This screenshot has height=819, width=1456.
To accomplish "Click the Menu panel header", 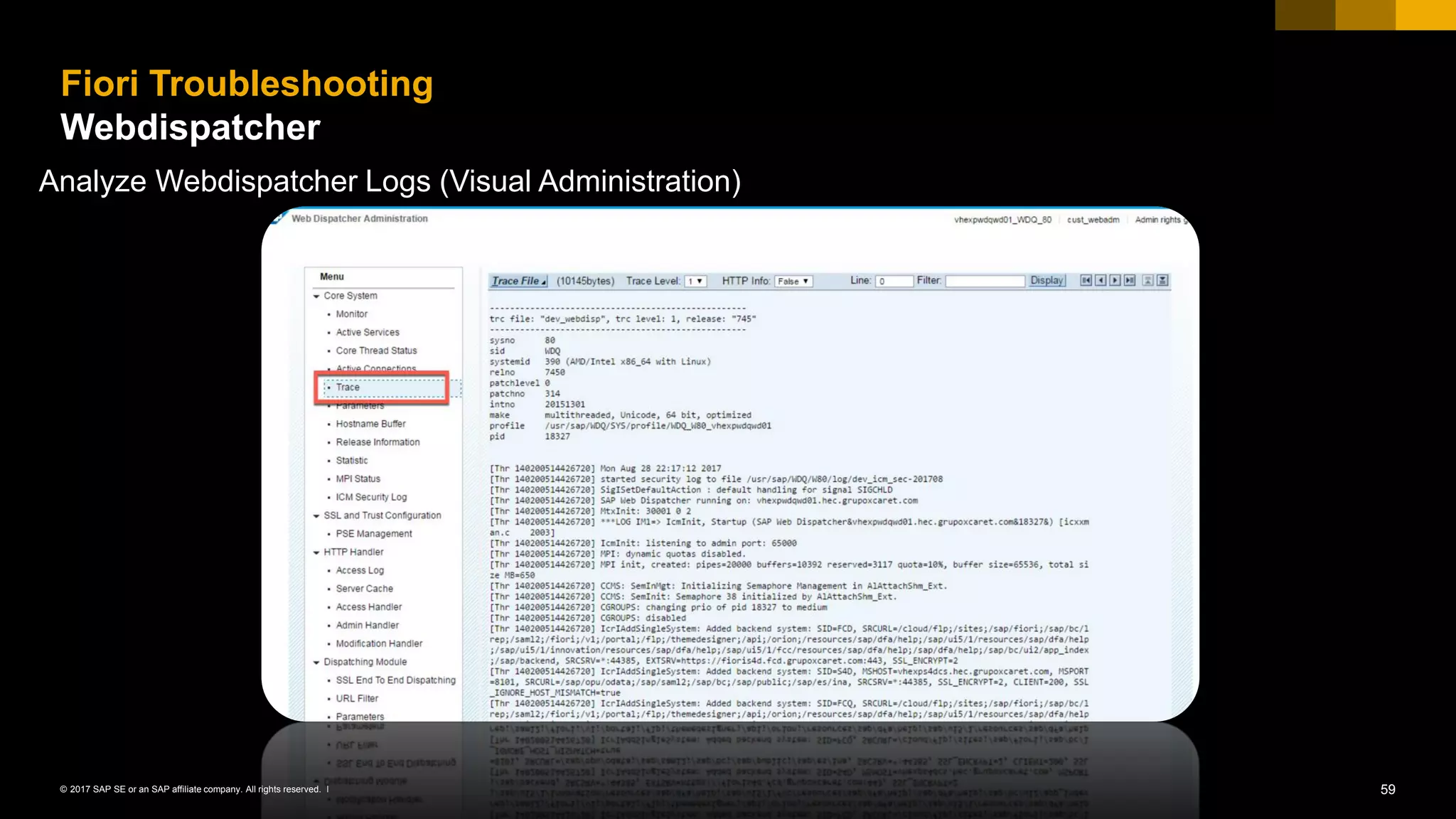I will pos(332,277).
